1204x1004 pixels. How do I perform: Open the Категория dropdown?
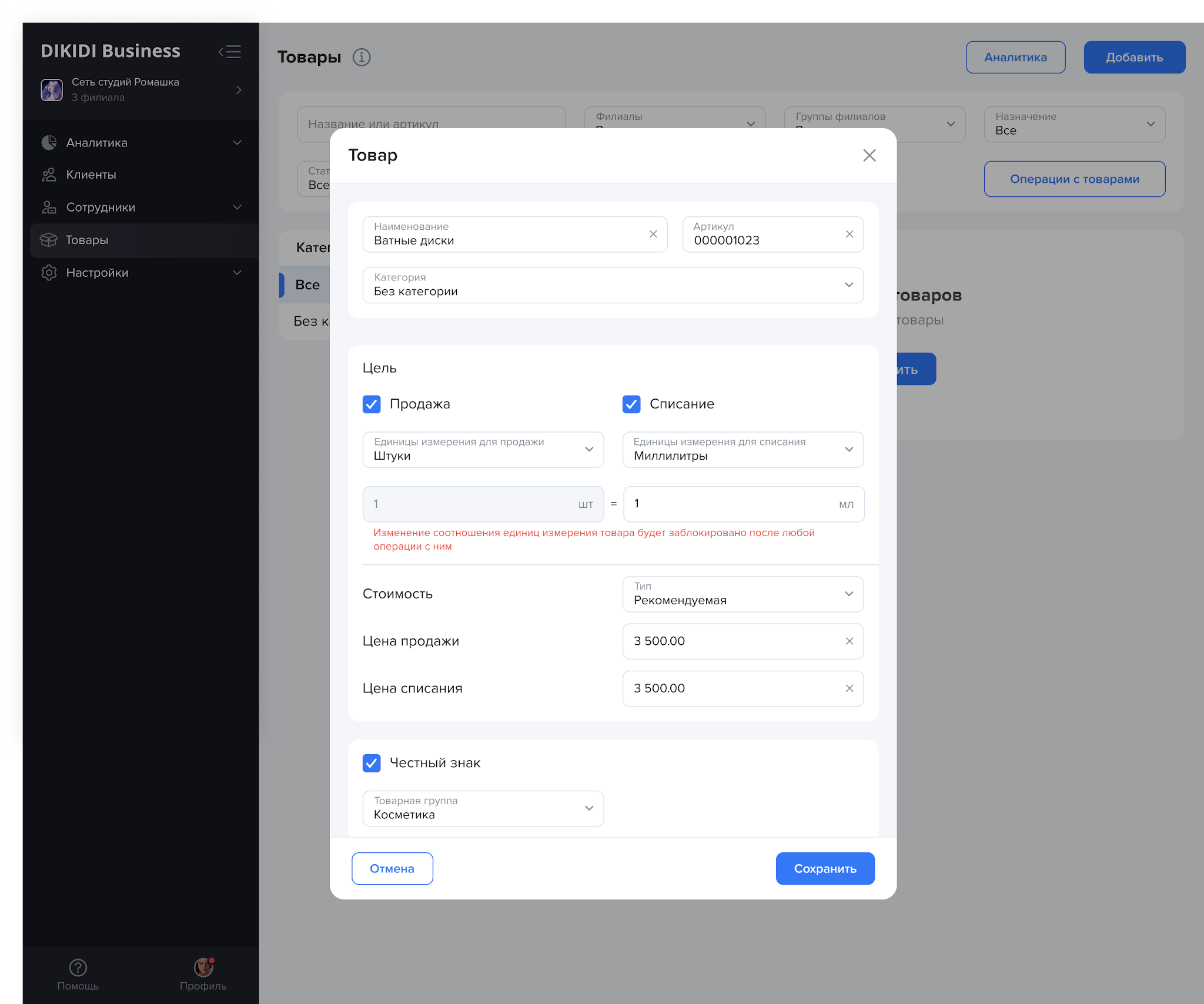(x=613, y=285)
